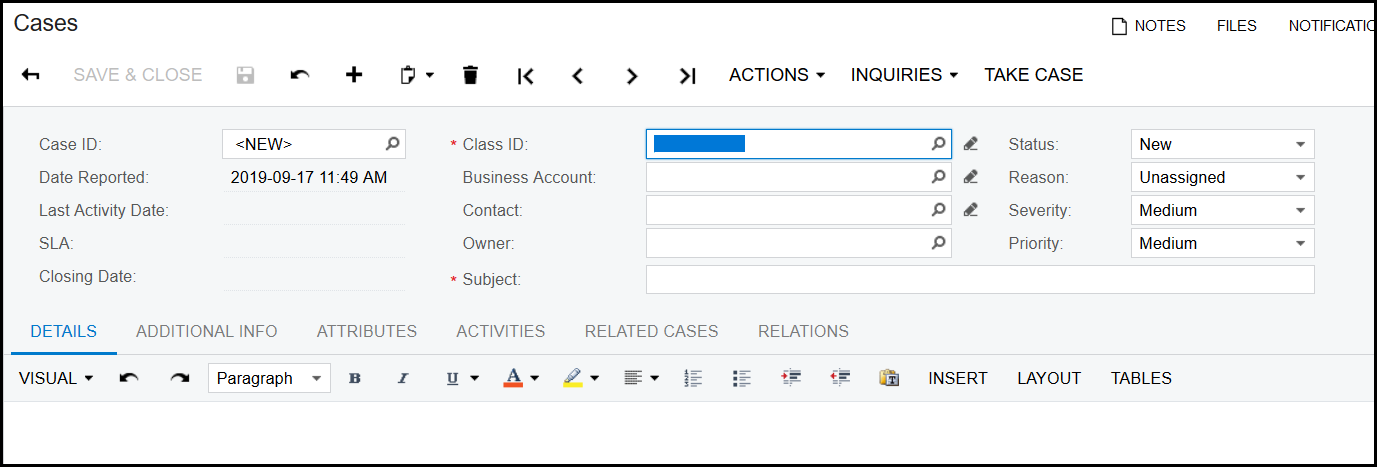
Task: Click the back arrow icon in toolbar
Action: tap(31, 75)
